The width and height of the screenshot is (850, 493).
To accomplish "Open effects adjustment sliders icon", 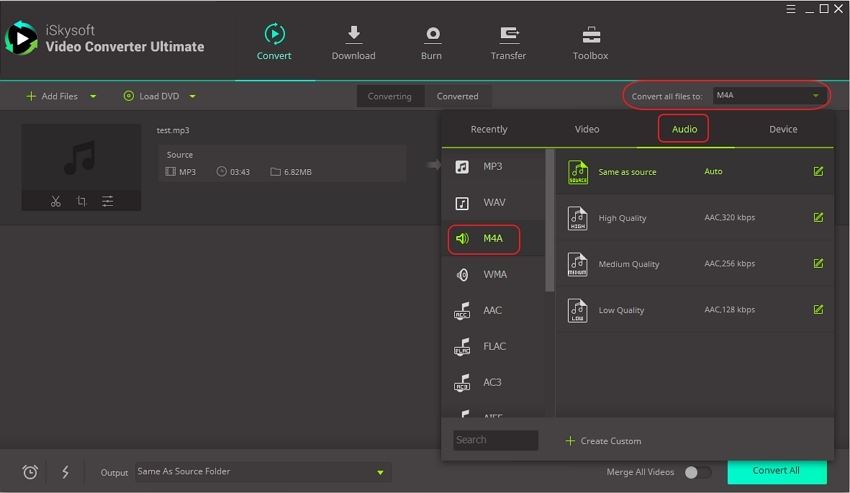I will (107, 201).
